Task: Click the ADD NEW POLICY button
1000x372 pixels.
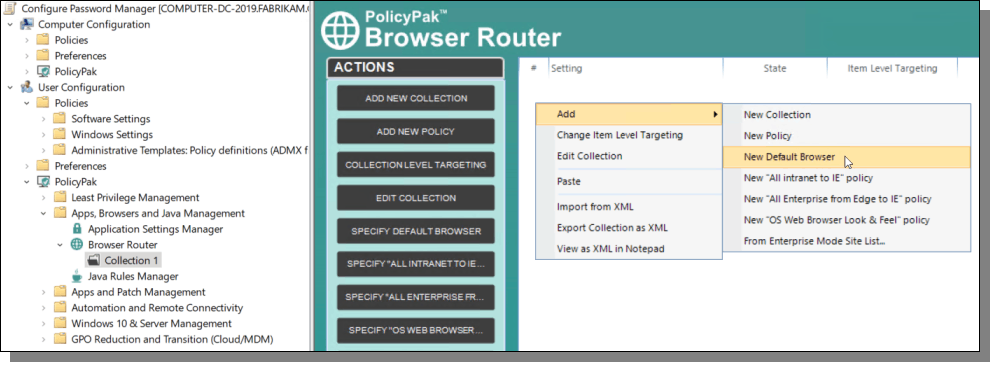Action: (x=416, y=131)
